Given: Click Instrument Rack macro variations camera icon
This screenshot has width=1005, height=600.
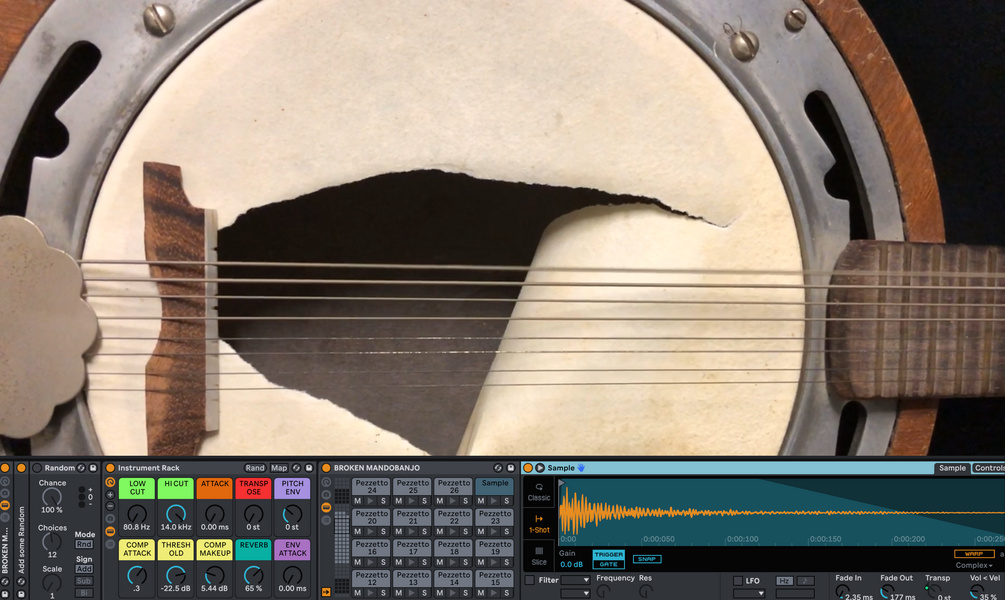Looking at the screenshot, I should point(110,519).
